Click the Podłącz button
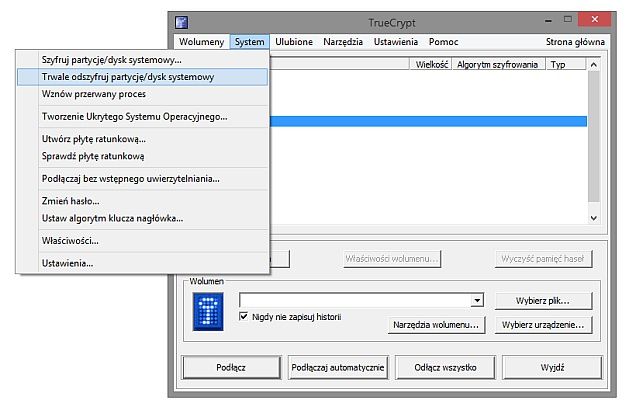630x407 pixels. 231,367
